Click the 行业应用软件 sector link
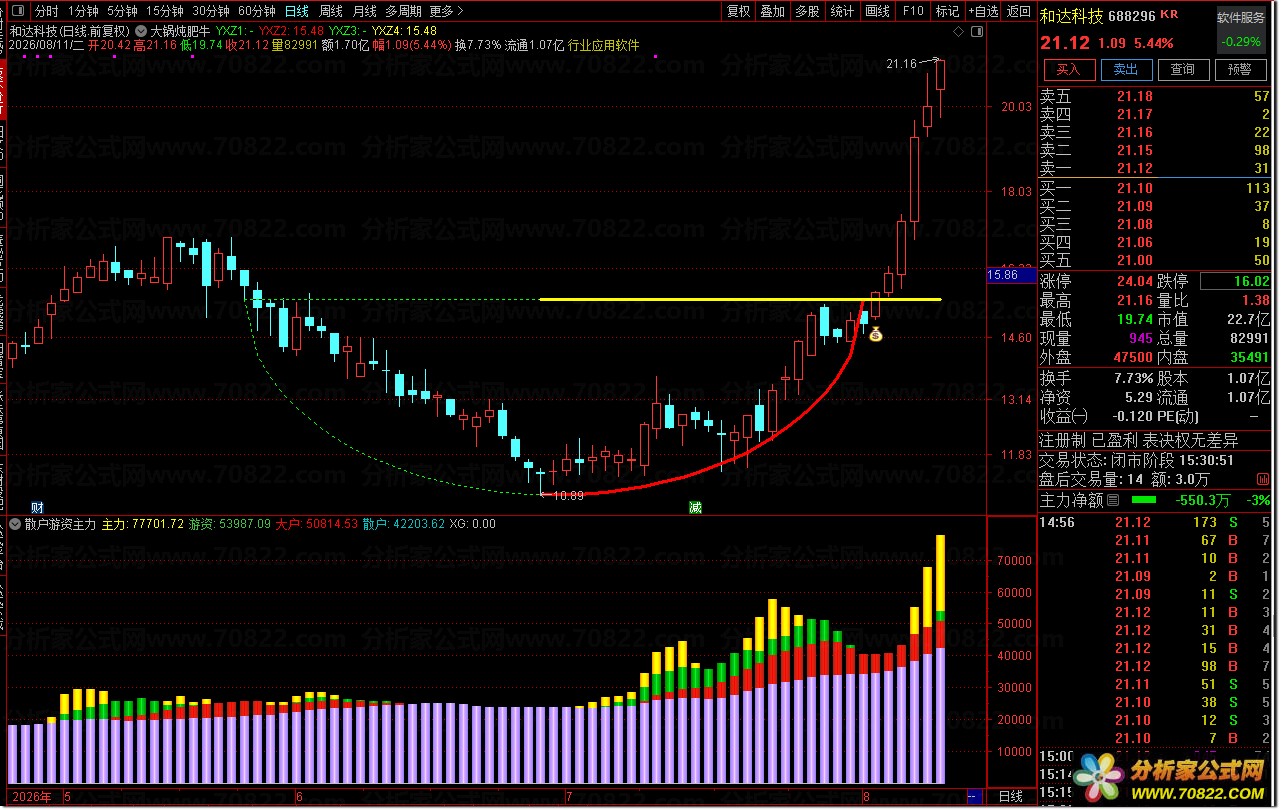 click(603, 45)
